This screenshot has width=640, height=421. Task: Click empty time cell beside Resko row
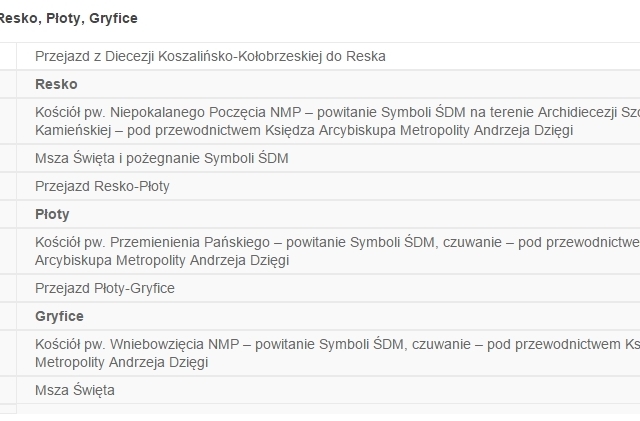click(x=8, y=84)
